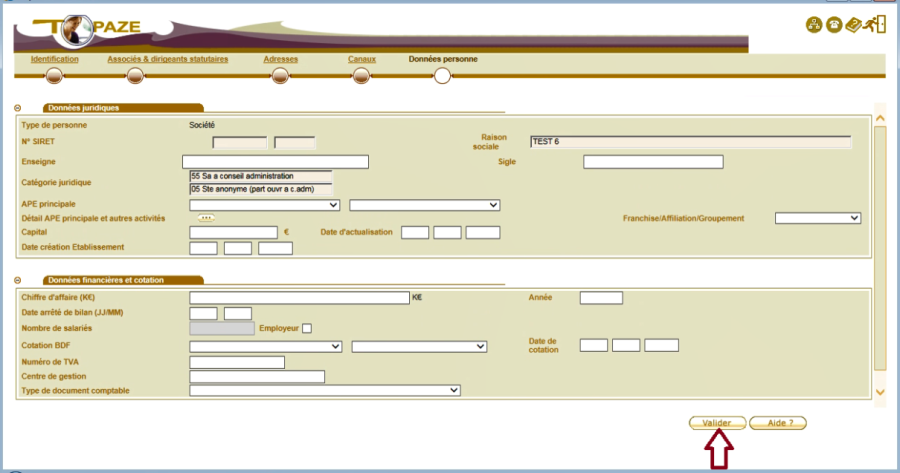Viewport: 900px width, 473px height.
Task: Open the APE details ellipsis button
Action: pyautogui.click(x=206, y=218)
